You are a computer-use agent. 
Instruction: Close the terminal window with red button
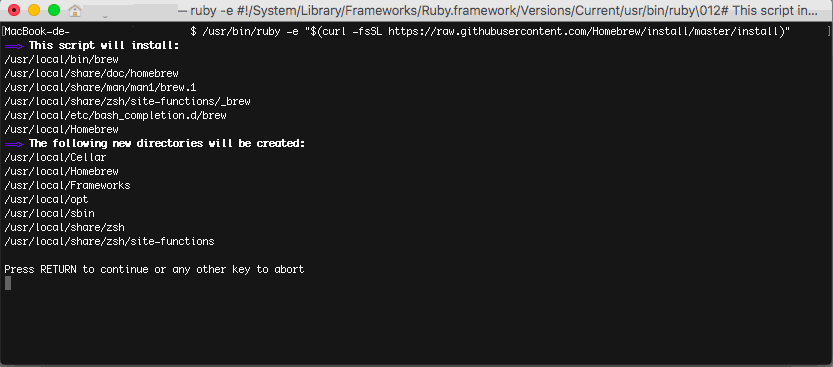coord(14,10)
